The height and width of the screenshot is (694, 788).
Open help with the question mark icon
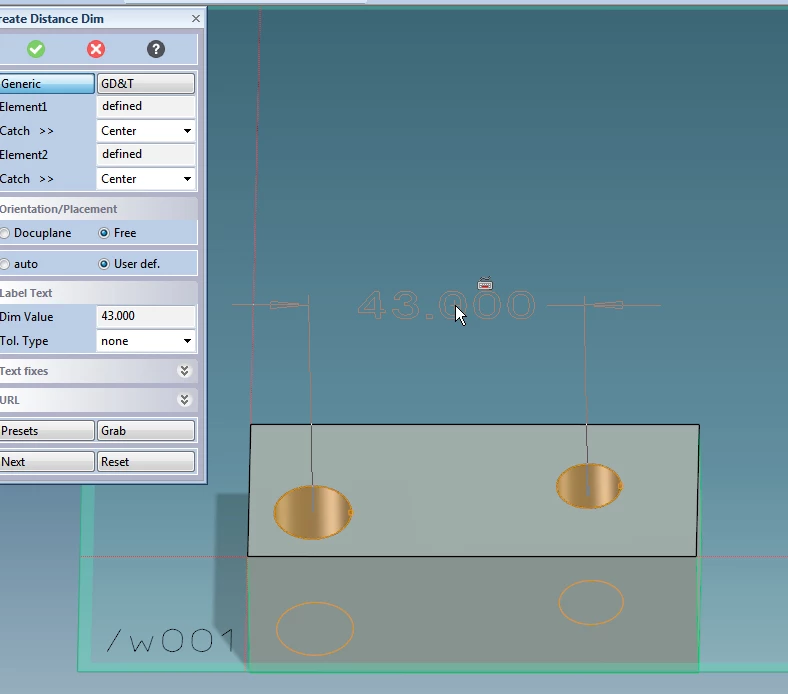[156, 49]
